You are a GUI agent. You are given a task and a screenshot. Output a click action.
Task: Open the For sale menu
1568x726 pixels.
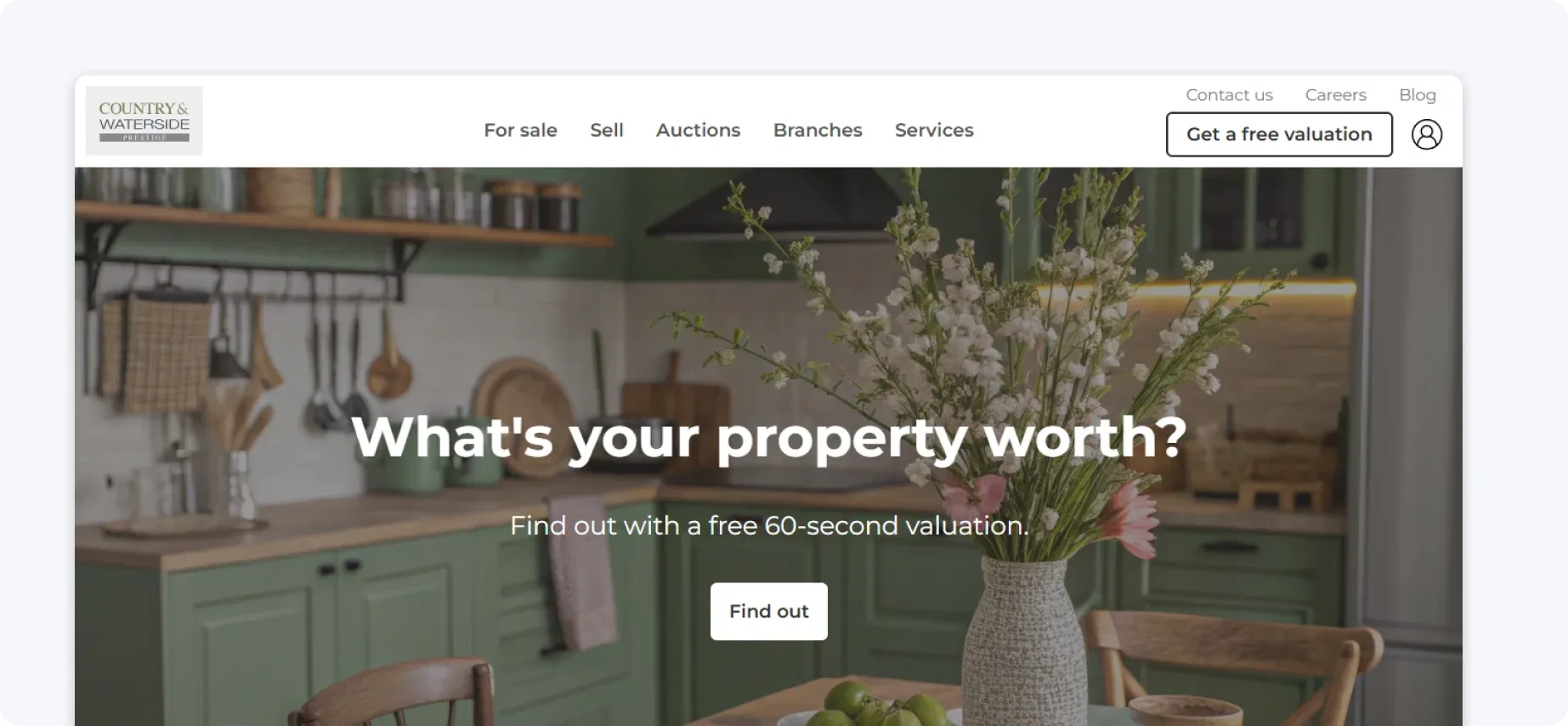click(520, 130)
